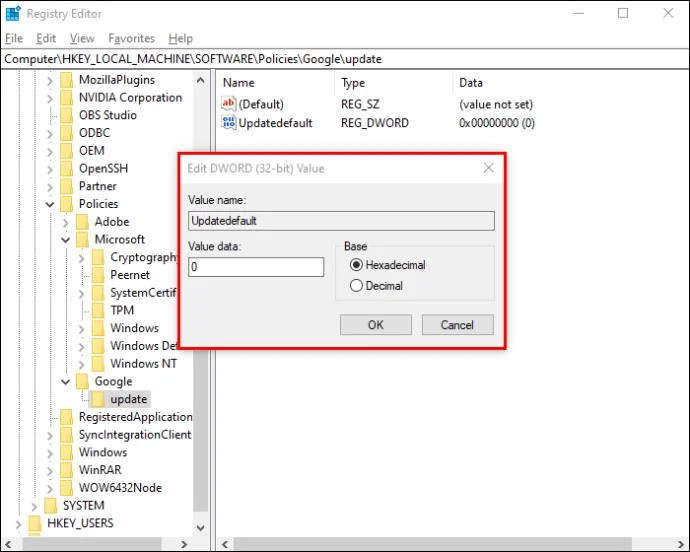The height and width of the screenshot is (552, 690).
Task: Click tree pane scroll up arrow
Action: [x=201, y=80]
